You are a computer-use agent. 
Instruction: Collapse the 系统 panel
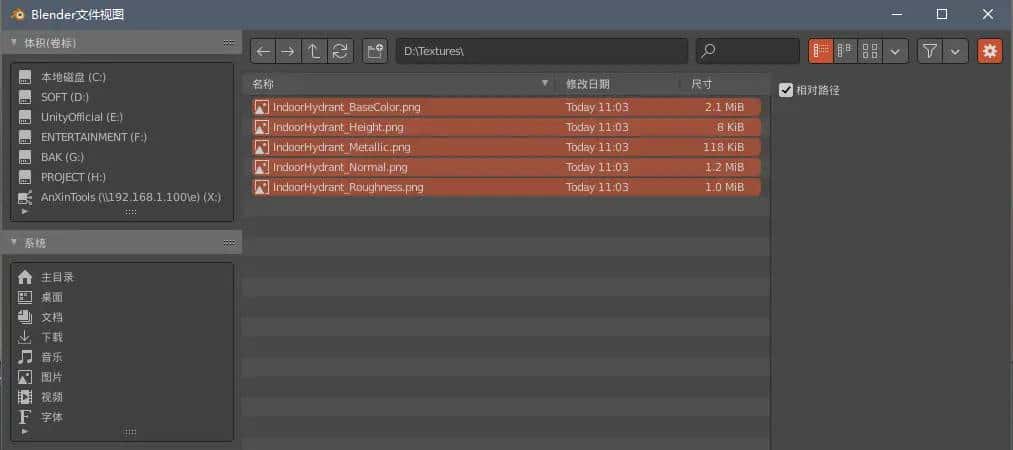[14, 242]
